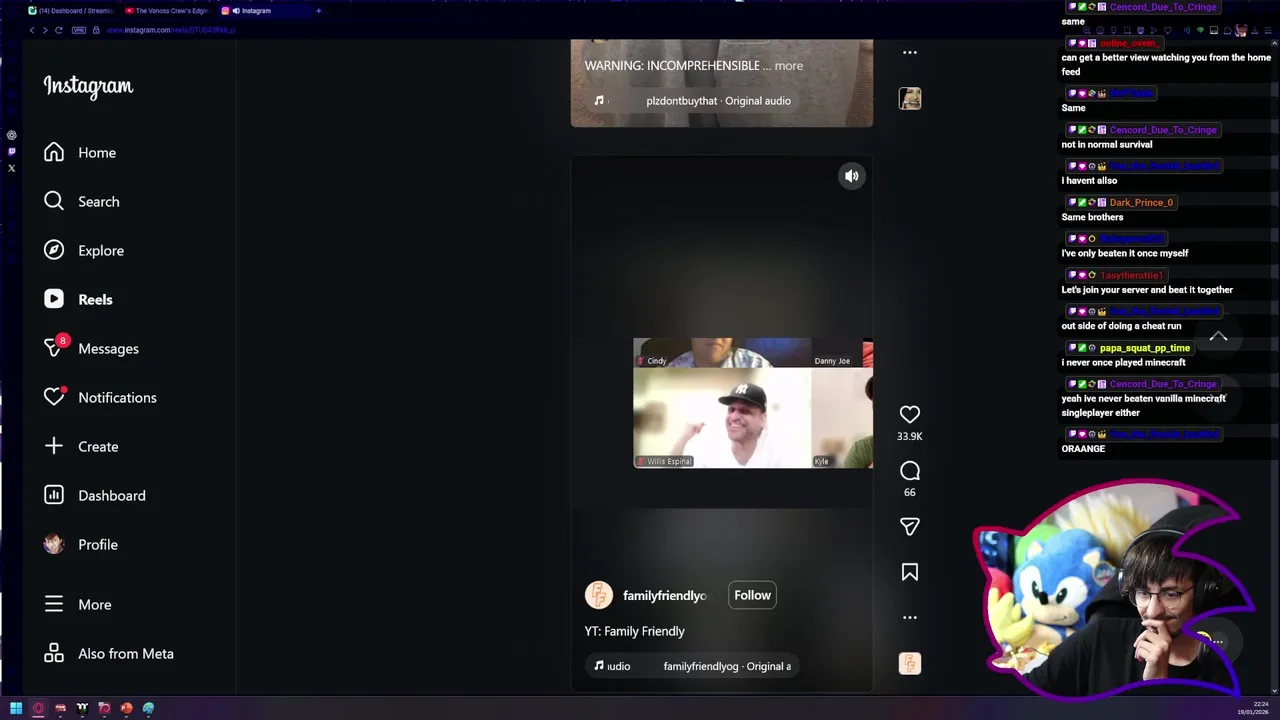Click the YT: Family Friendly caption

click(x=634, y=631)
